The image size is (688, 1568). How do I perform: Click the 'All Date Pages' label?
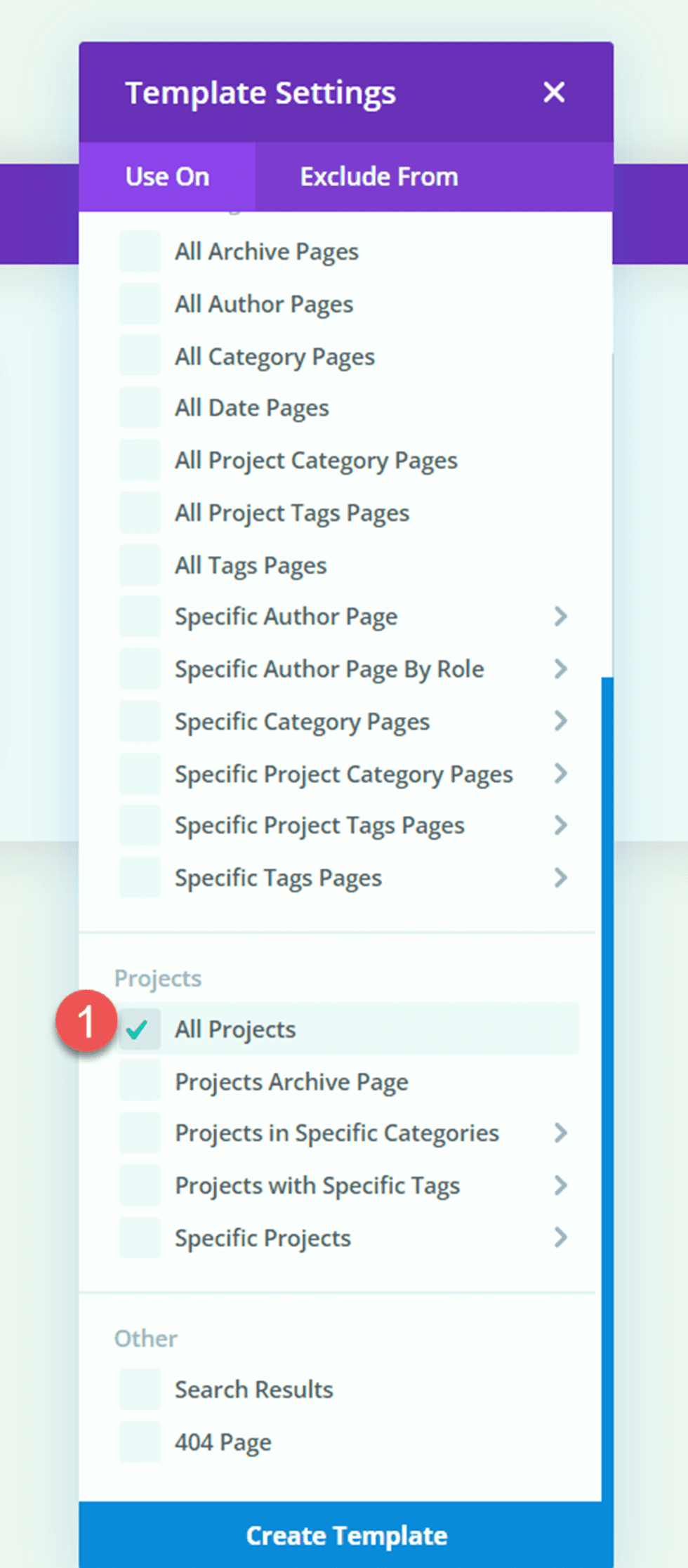(252, 409)
